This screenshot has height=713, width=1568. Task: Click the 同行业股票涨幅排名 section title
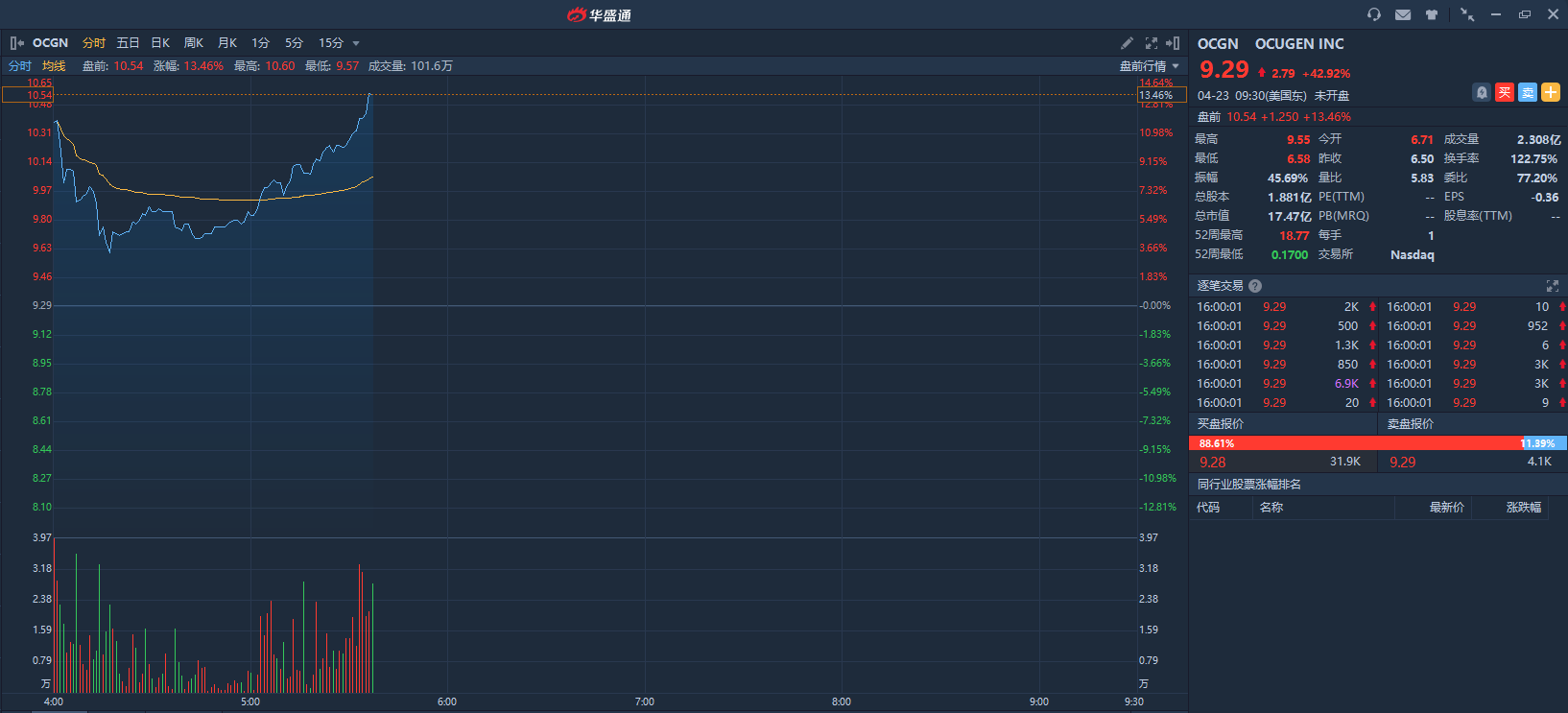1249,485
